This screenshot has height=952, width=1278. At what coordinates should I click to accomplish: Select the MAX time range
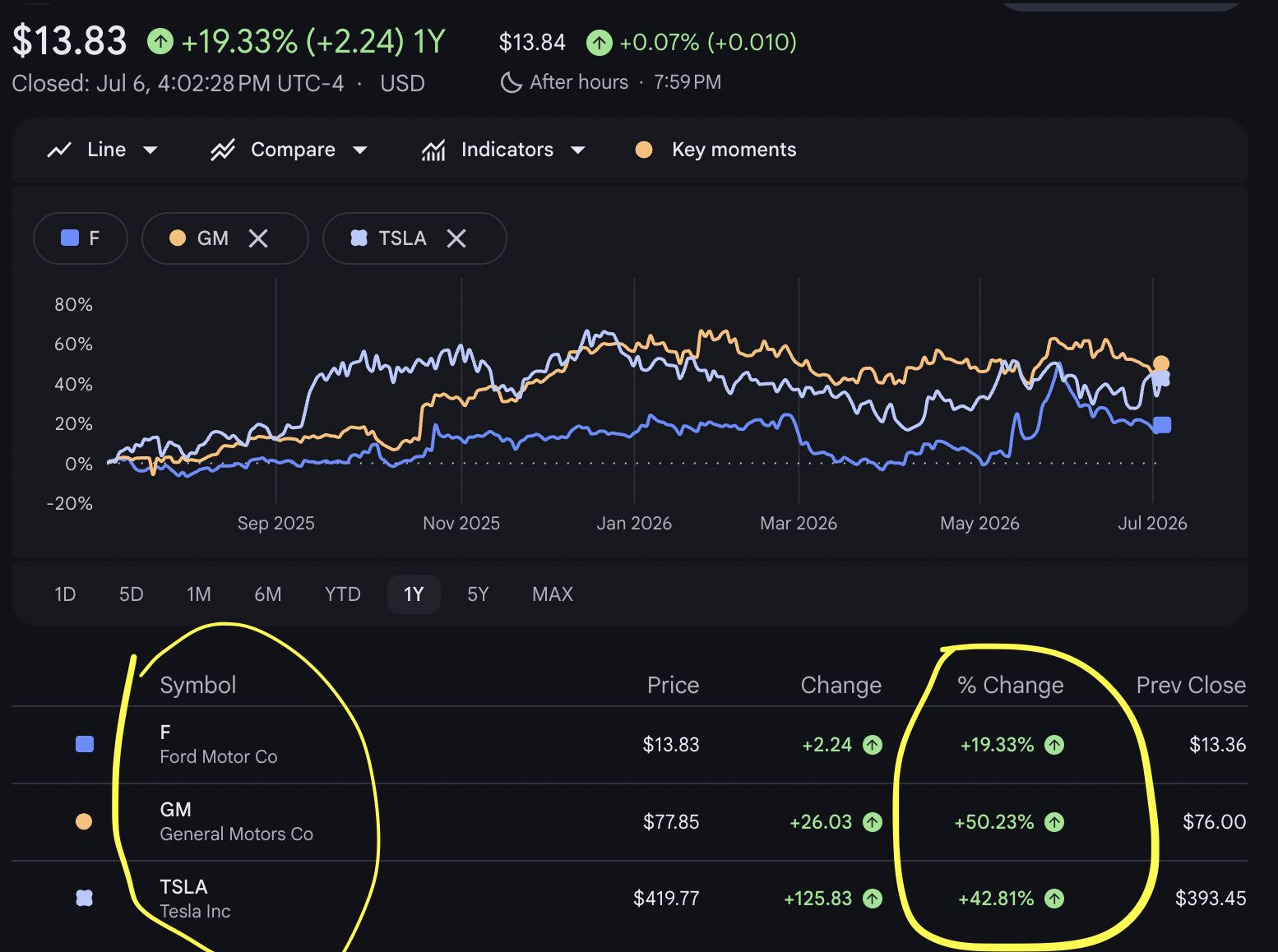click(x=553, y=594)
